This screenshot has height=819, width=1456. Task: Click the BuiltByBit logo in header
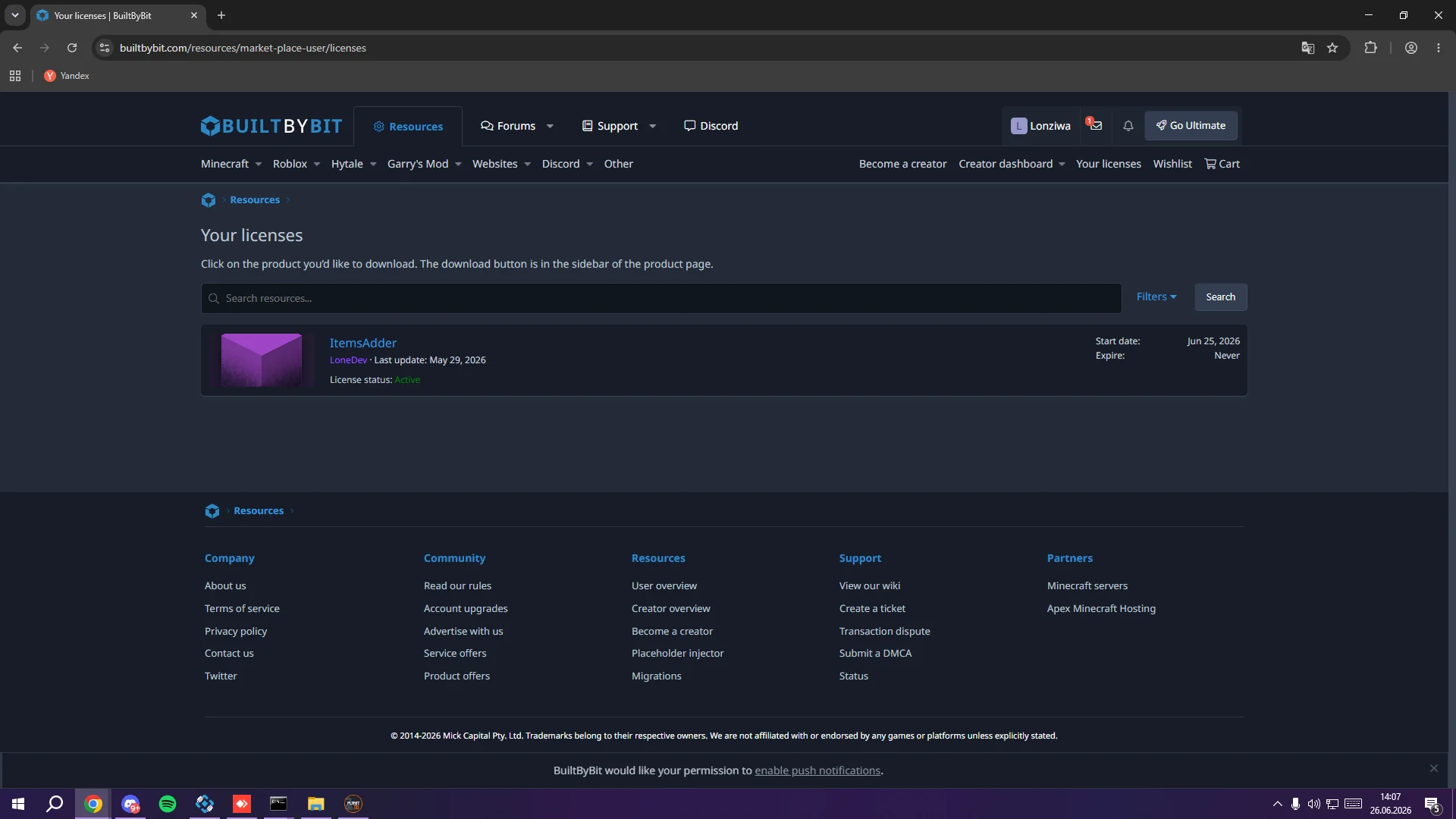[x=271, y=126]
